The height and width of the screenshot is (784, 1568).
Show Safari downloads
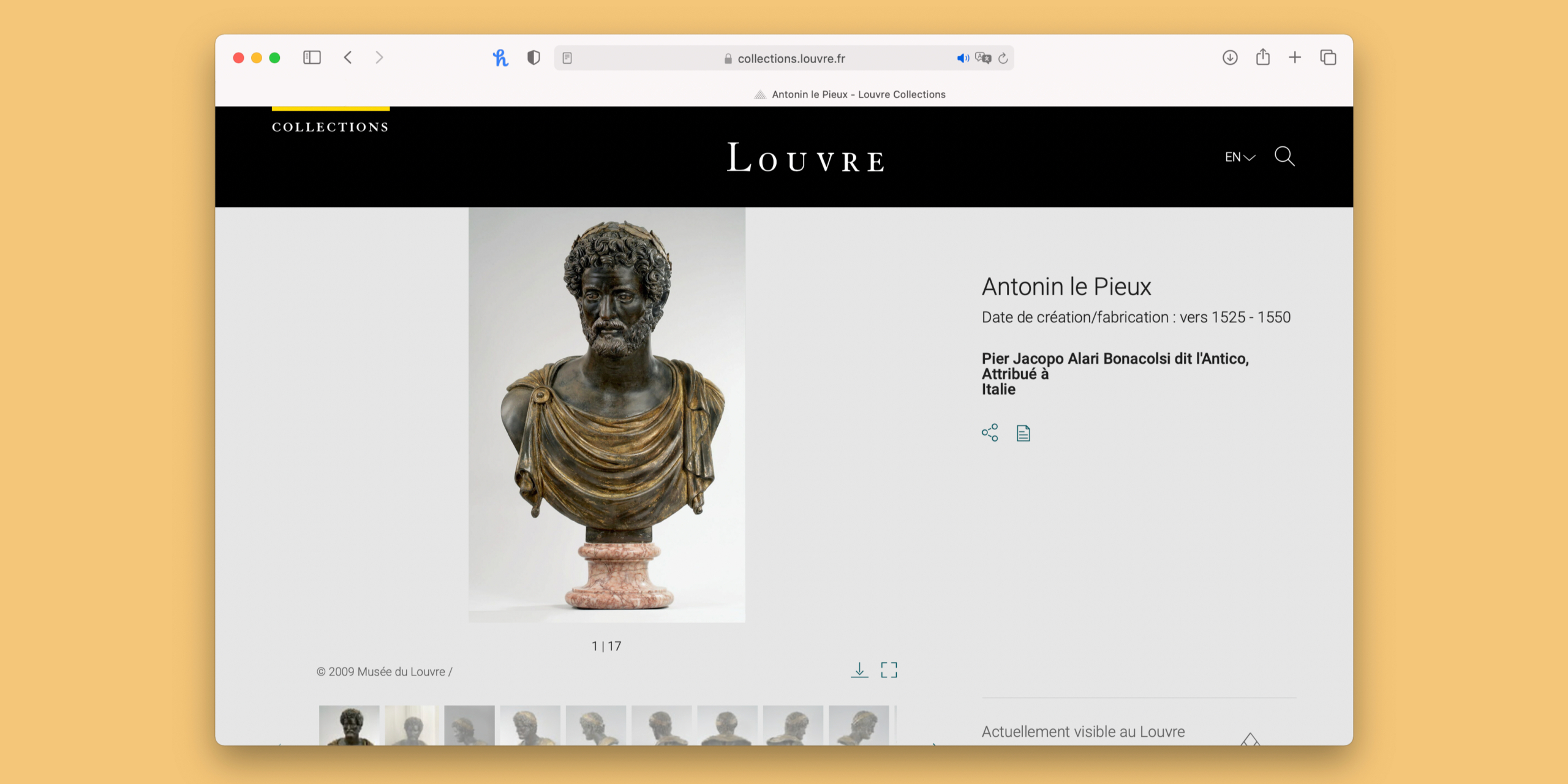pyautogui.click(x=1229, y=58)
